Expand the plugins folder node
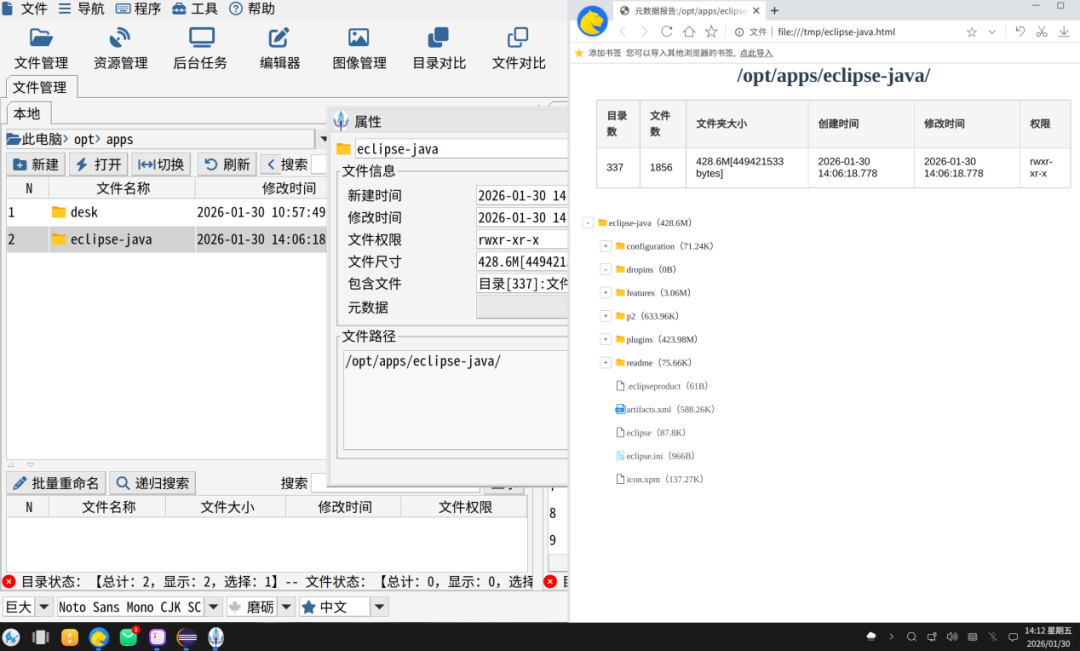The image size is (1080, 651). coord(605,339)
